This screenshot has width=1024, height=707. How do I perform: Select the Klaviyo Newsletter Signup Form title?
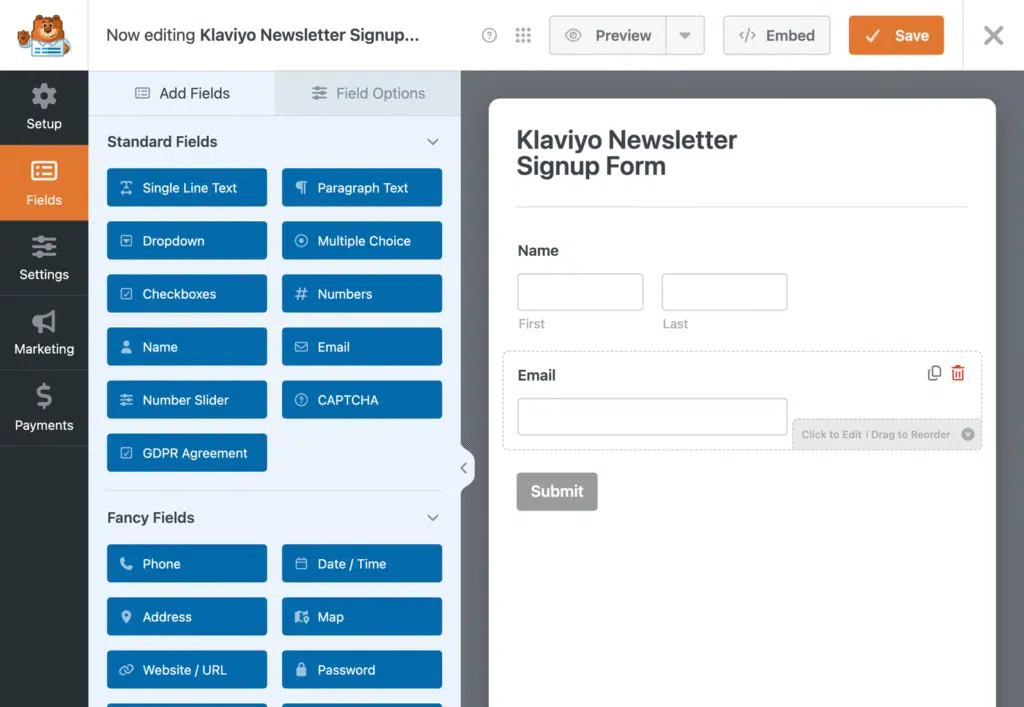coord(626,153)
